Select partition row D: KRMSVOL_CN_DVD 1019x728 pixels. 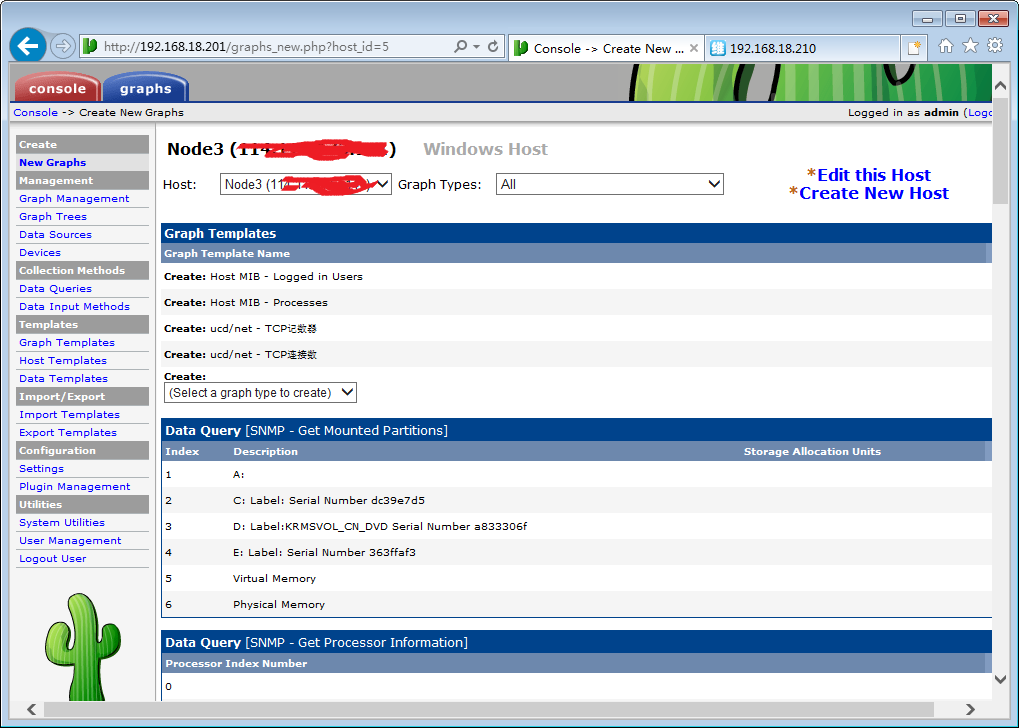coord(576,526)
